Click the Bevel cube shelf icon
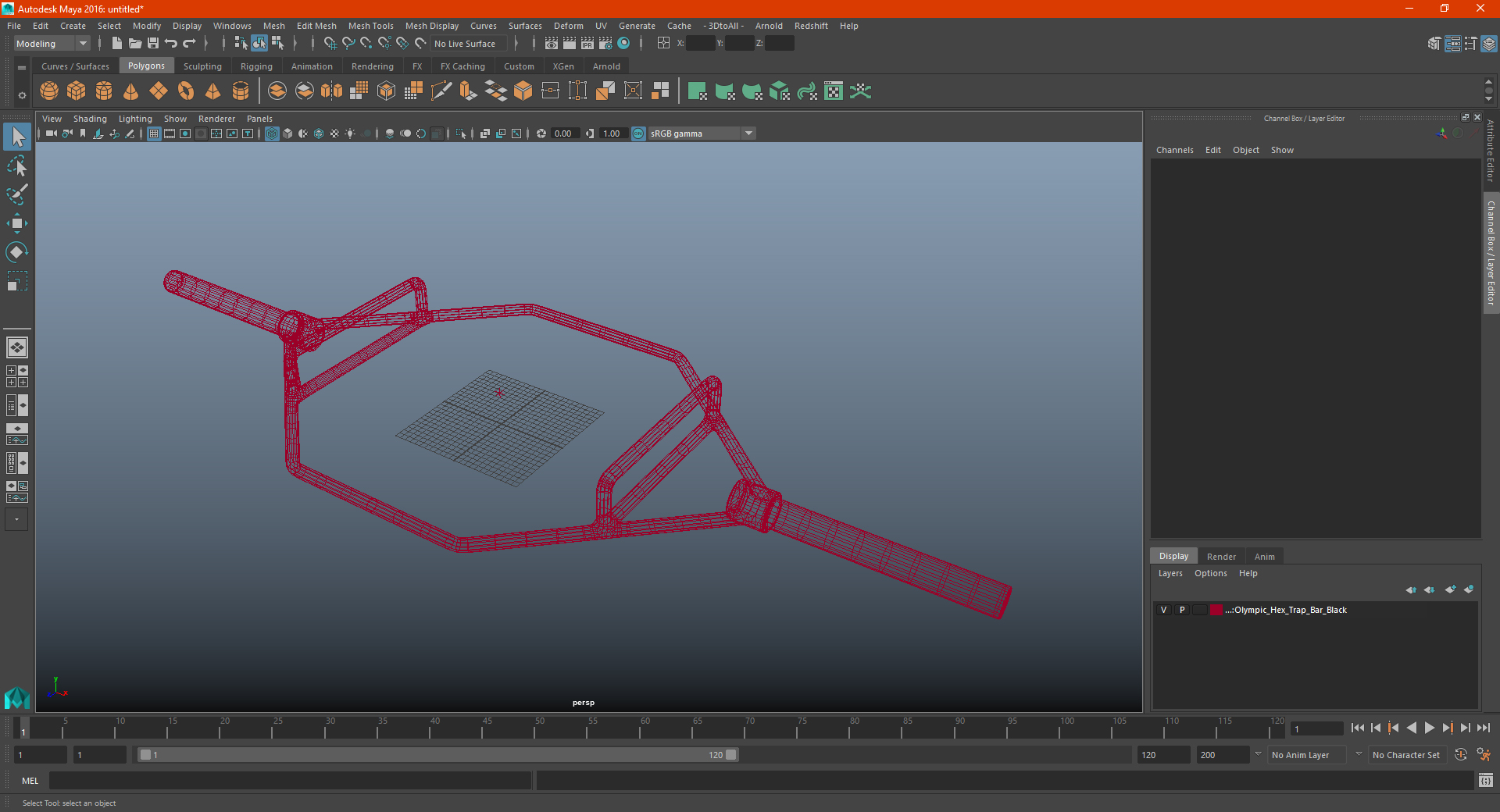1500x812 pixels. point(523,91)
